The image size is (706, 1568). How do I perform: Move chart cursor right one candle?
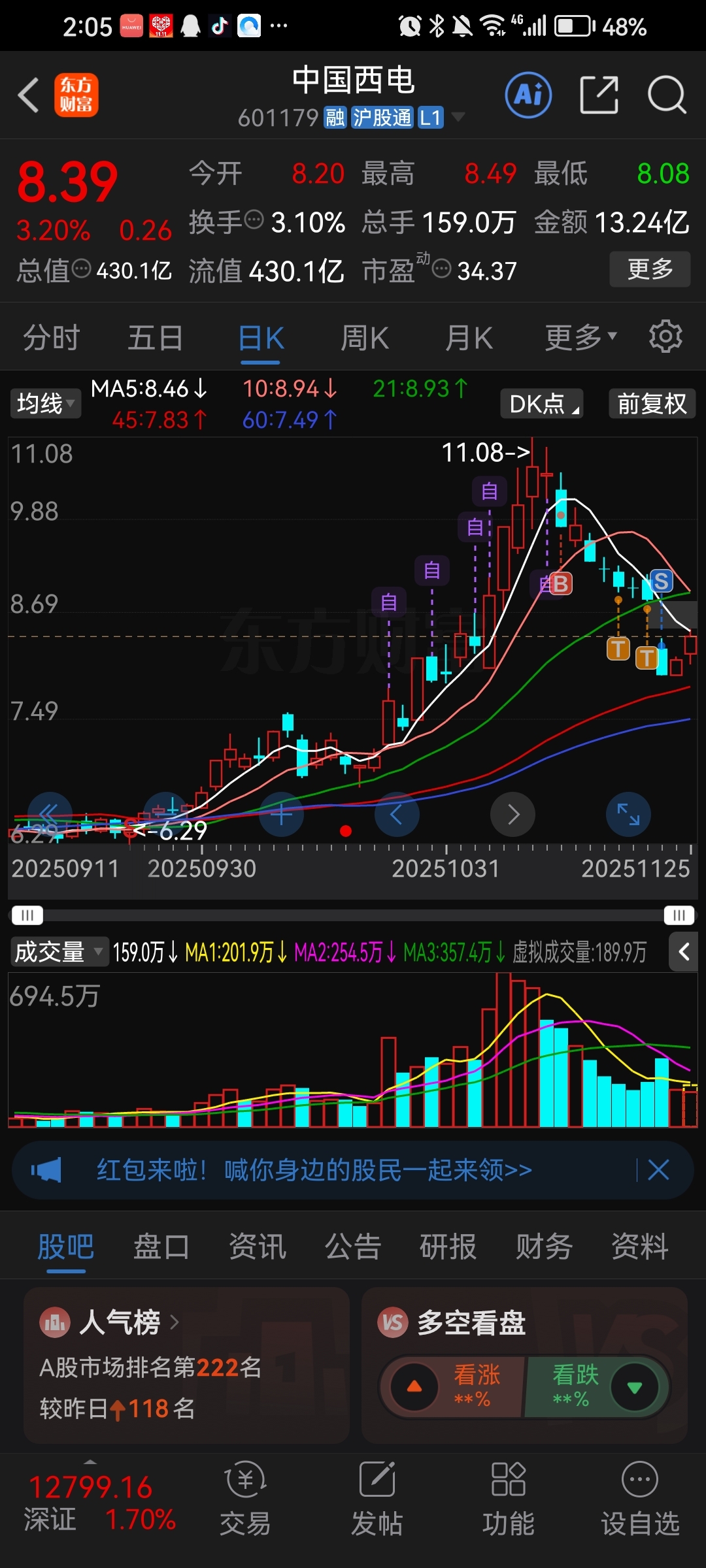point(513,814)
